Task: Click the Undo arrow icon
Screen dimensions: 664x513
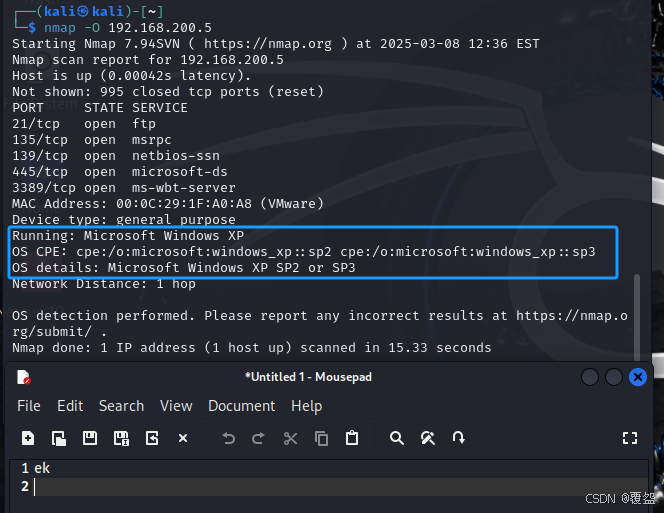Action: point(229,438)
